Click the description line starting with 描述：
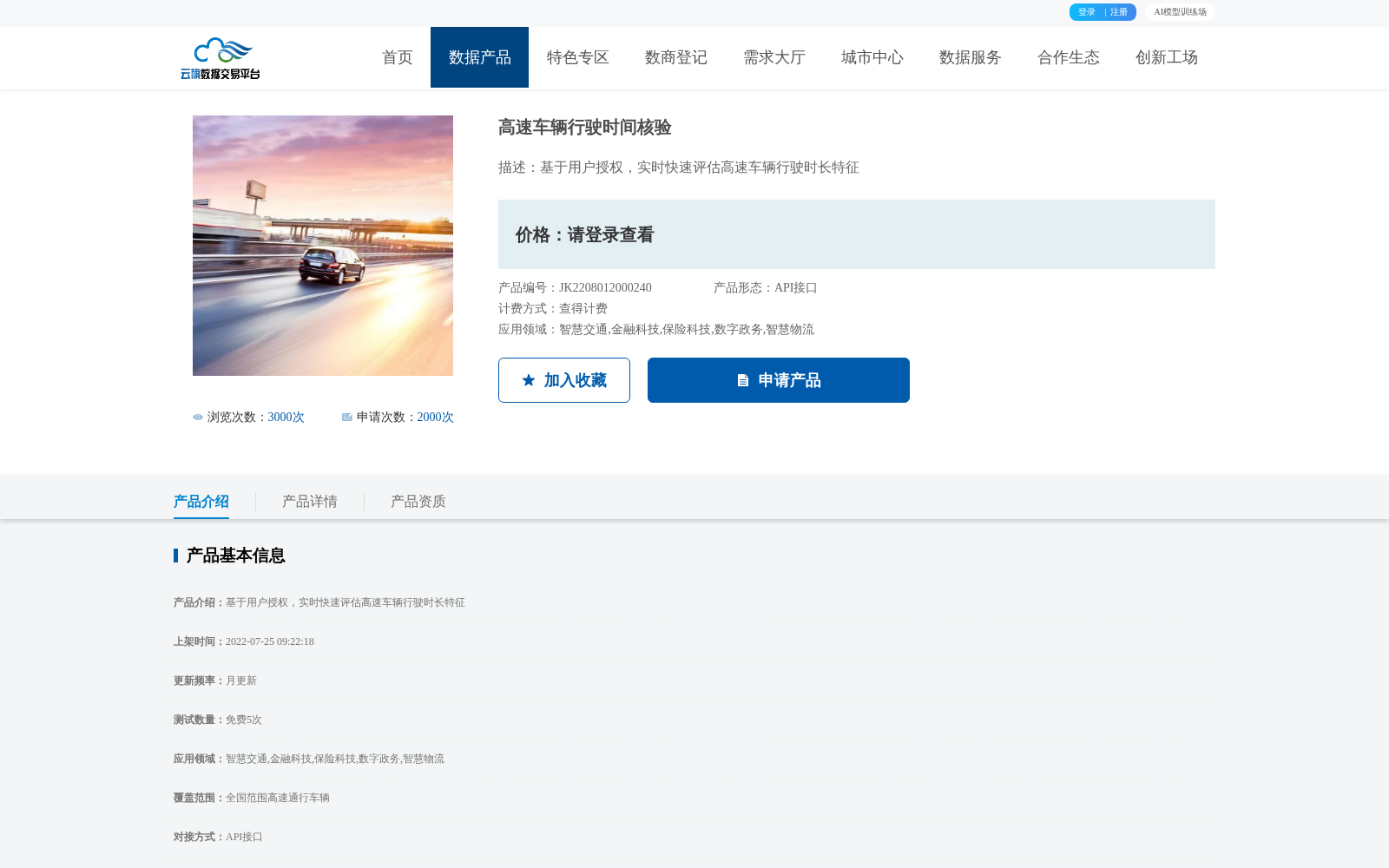1389x868 pixels. [x=679, y=168]
